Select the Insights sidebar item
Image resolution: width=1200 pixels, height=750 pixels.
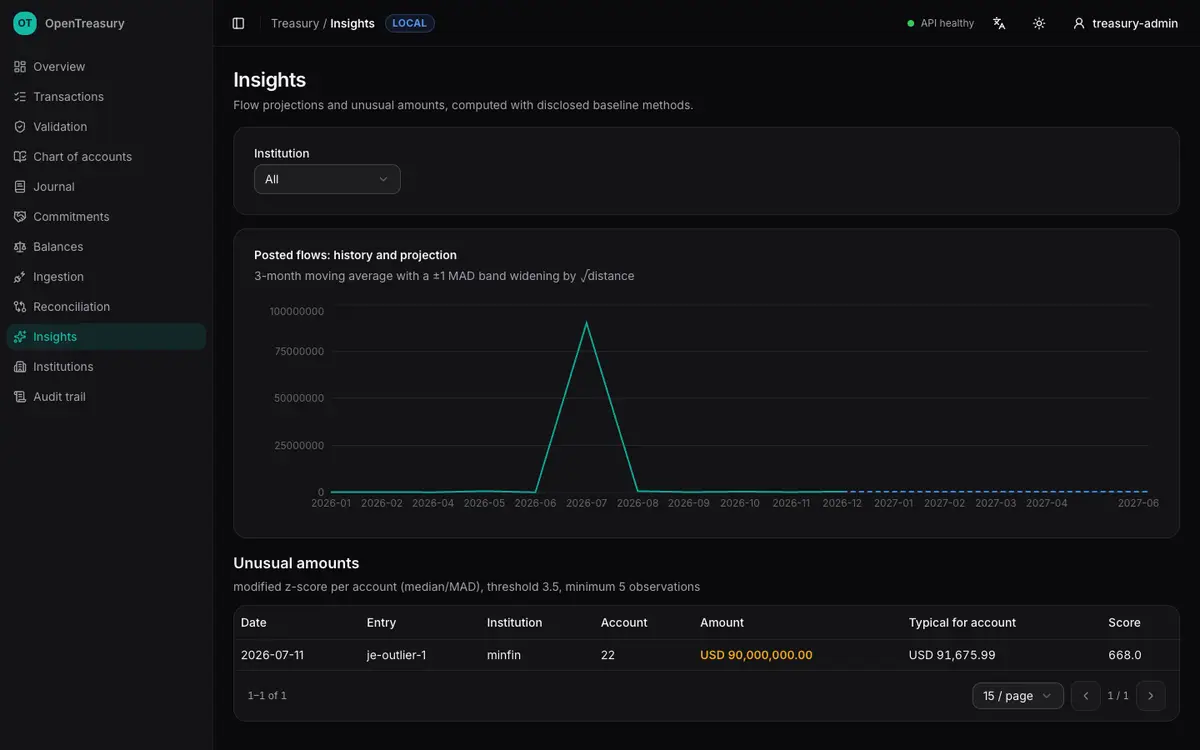pyautogui.click(x=106, y=337)
